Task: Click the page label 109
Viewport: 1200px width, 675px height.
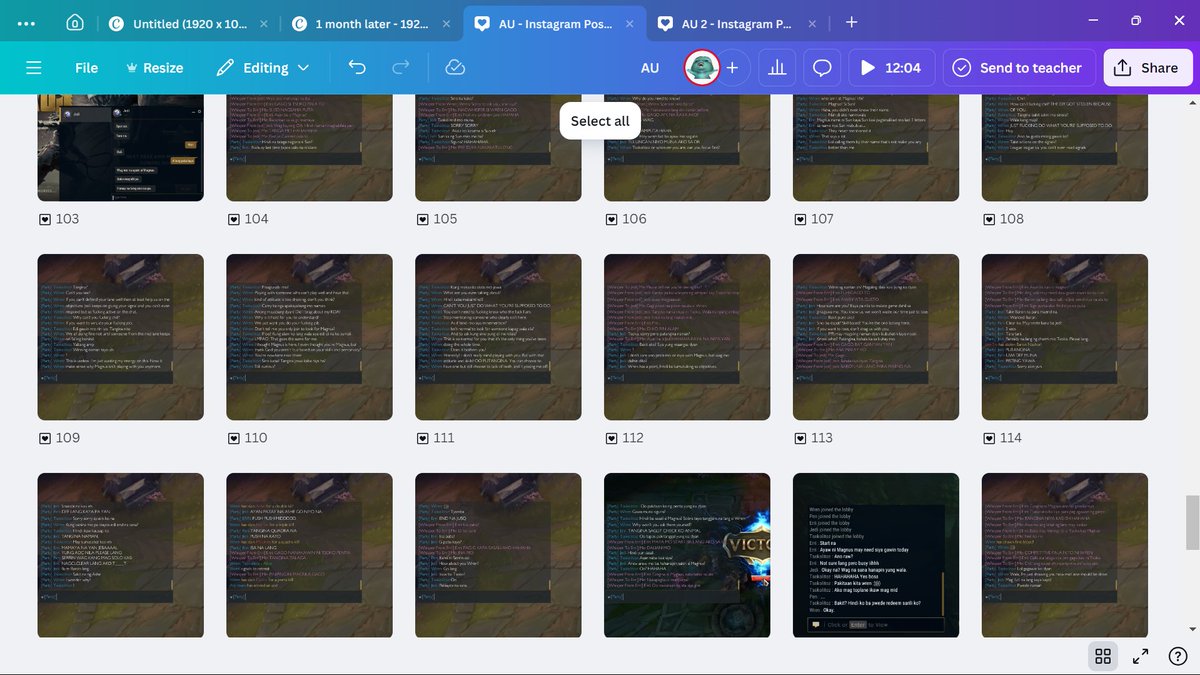Action: (68, 438)
